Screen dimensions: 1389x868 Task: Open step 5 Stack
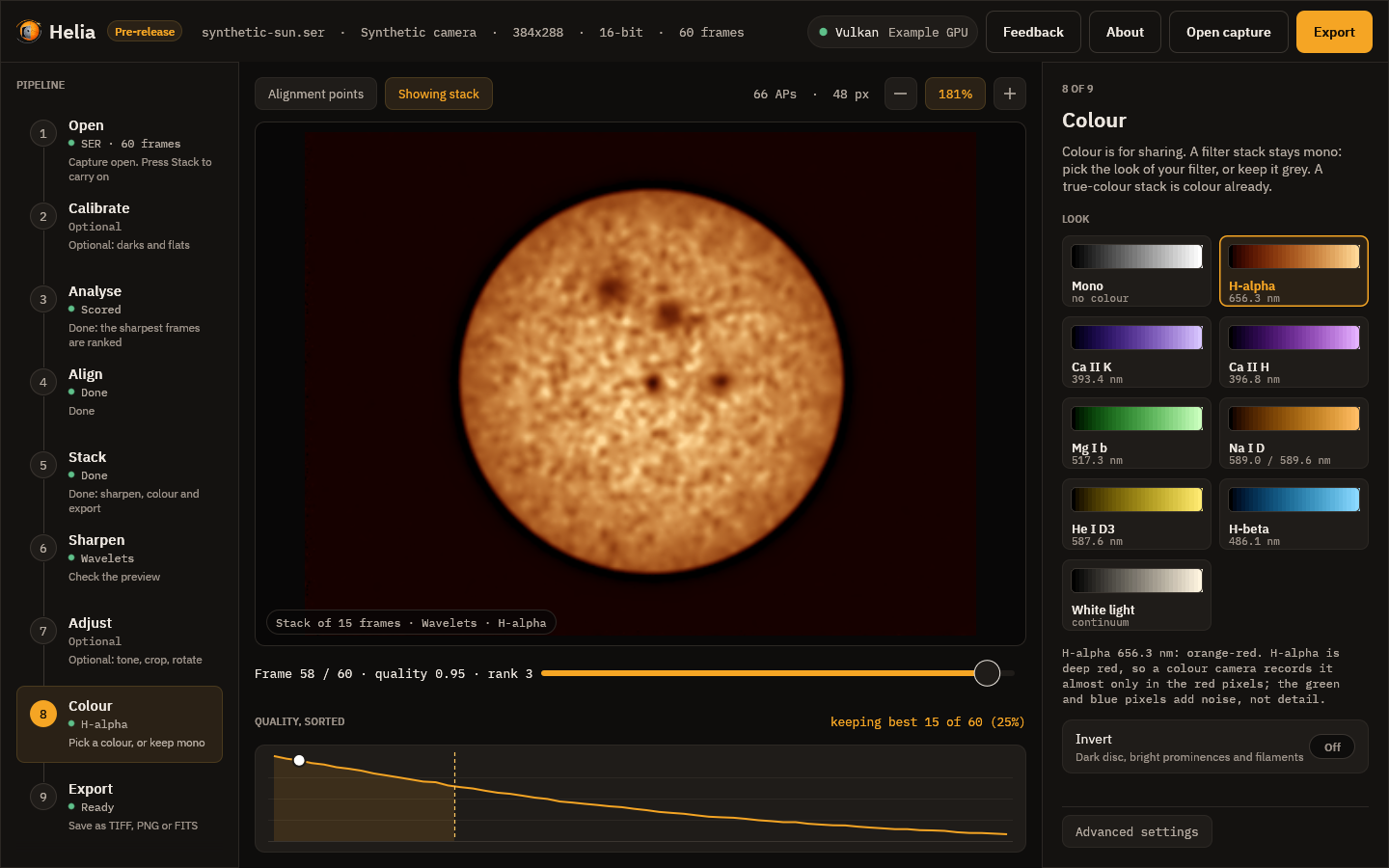click(120, 481)
